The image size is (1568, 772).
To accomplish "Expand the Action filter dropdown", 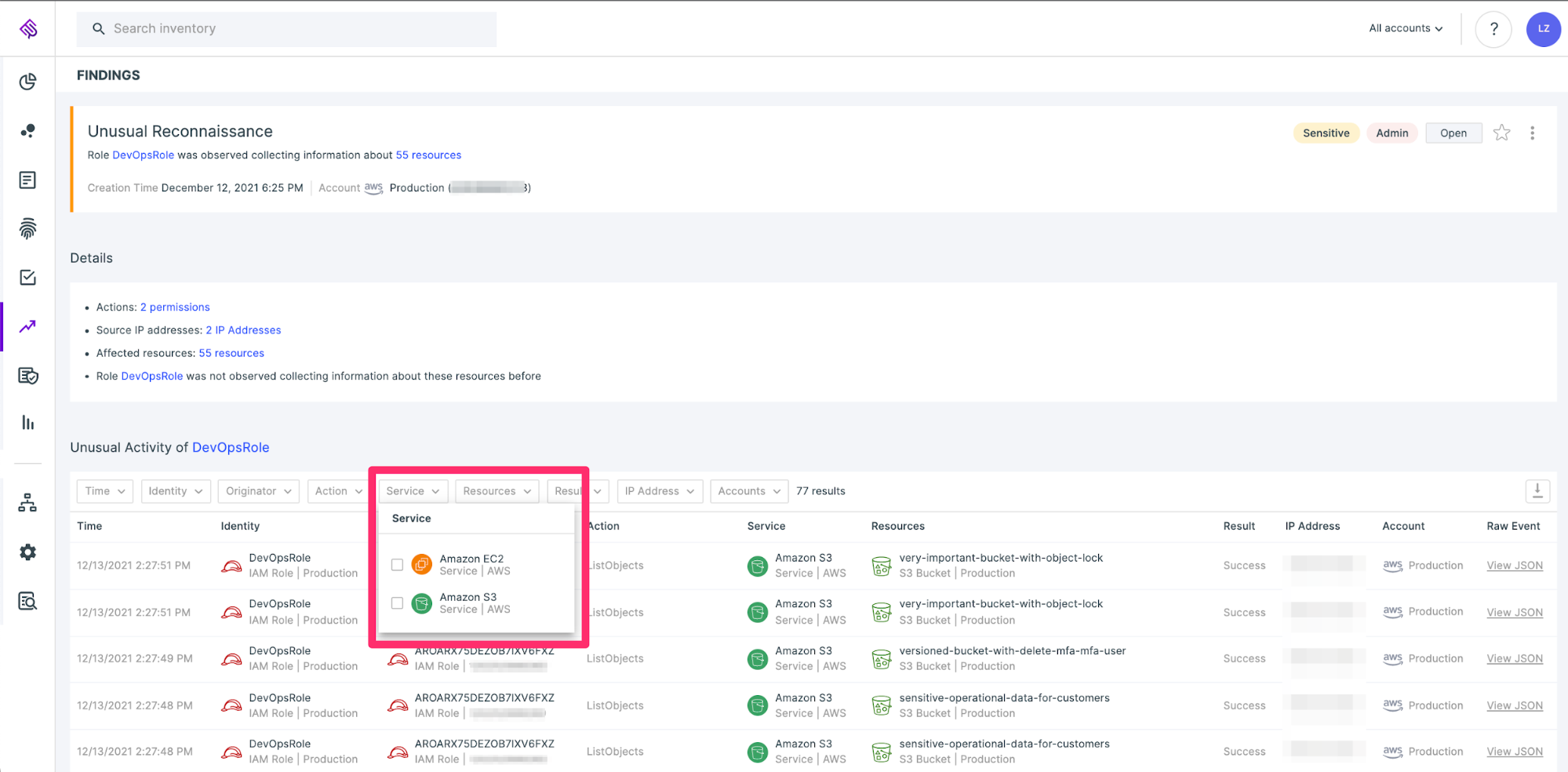I will (338, 491).
